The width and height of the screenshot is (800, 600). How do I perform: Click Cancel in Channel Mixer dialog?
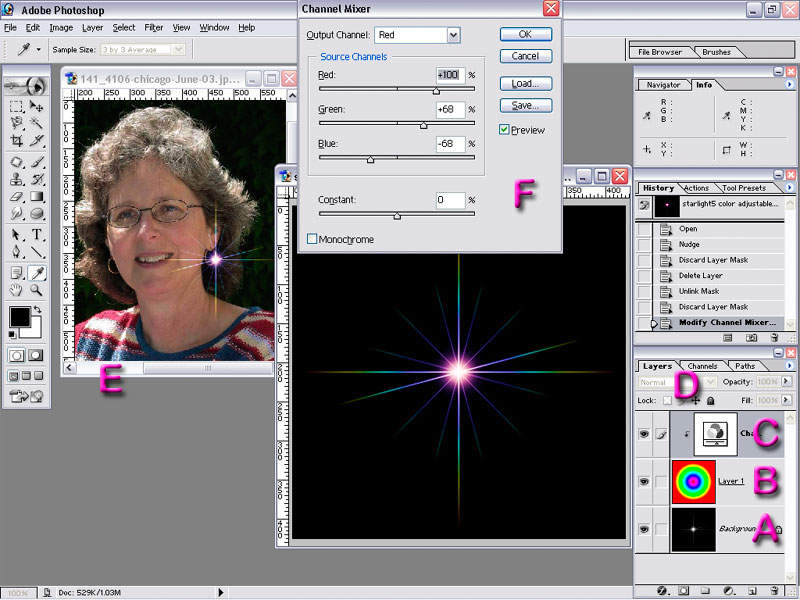click(x=526, y=56)
